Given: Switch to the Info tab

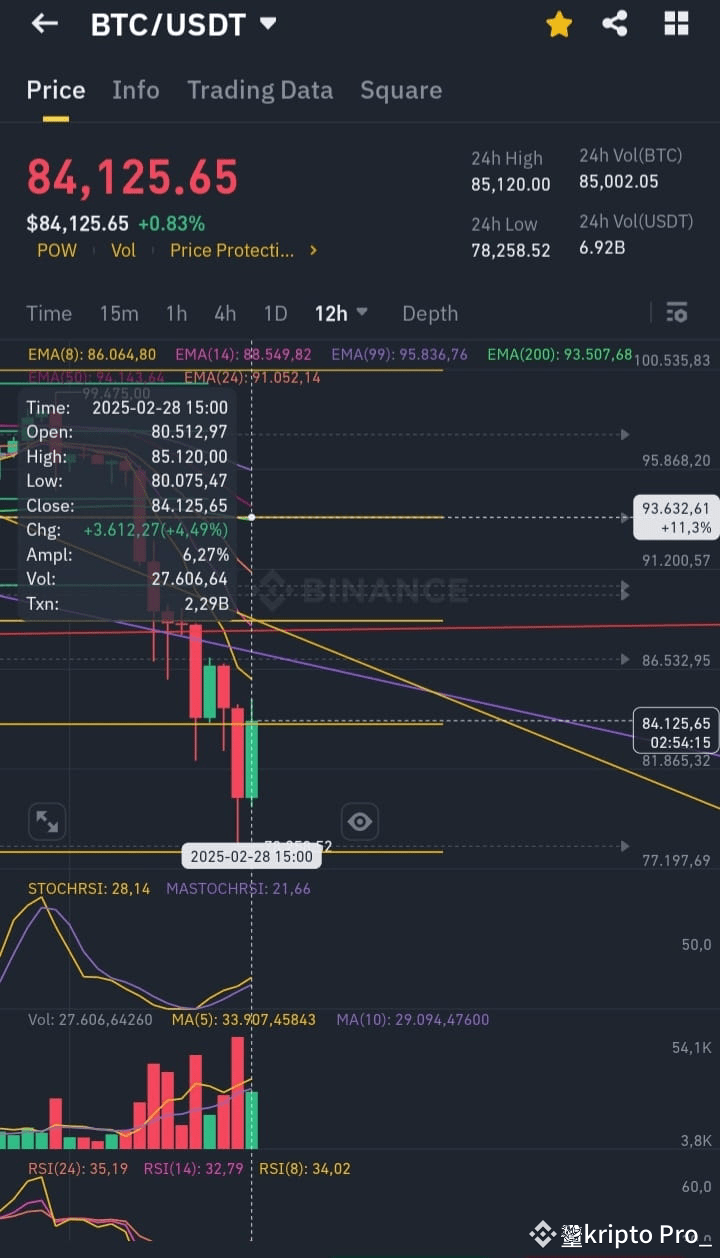Looking at the screenshot, I should [136, 90].
